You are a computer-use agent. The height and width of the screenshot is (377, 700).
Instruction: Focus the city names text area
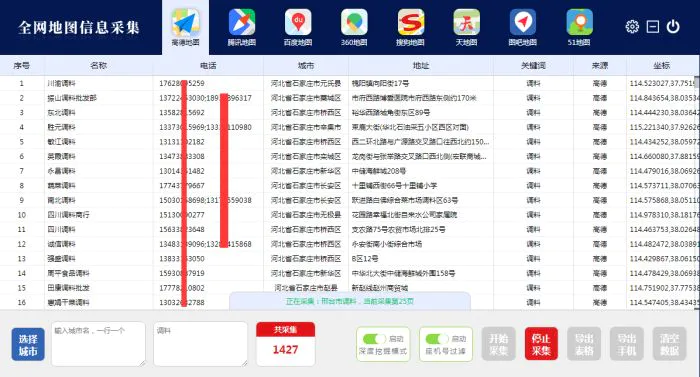pyautogui.click(x=98, y=344)
